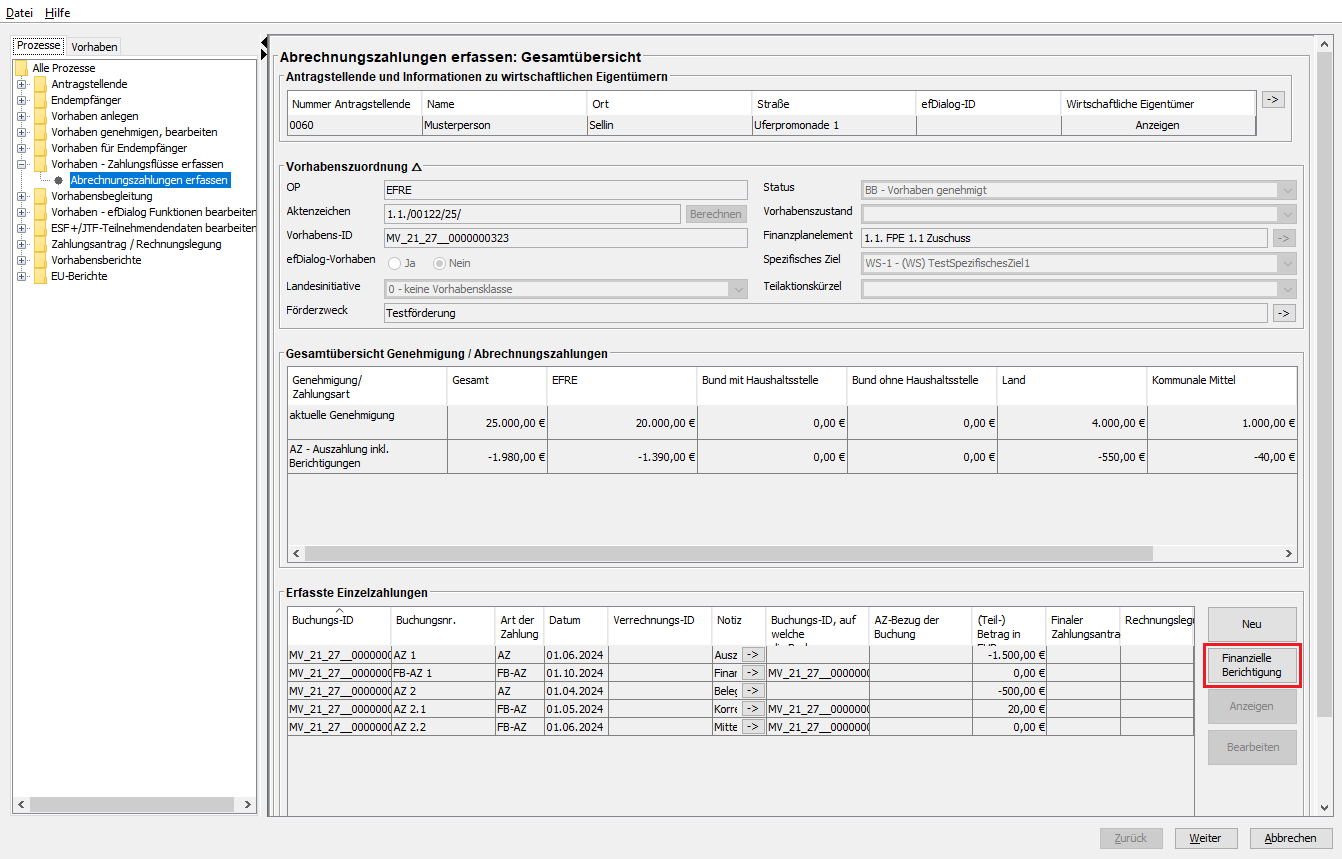Collapse the Vorhabenszuordnung section triangle
The width and height of the screenshot is (1342, 859).
tap(416, 167)
